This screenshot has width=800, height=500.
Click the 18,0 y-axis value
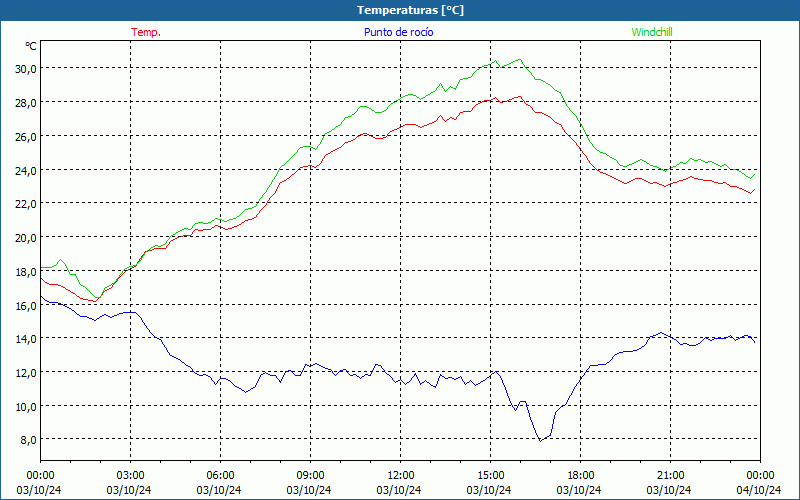26,272
